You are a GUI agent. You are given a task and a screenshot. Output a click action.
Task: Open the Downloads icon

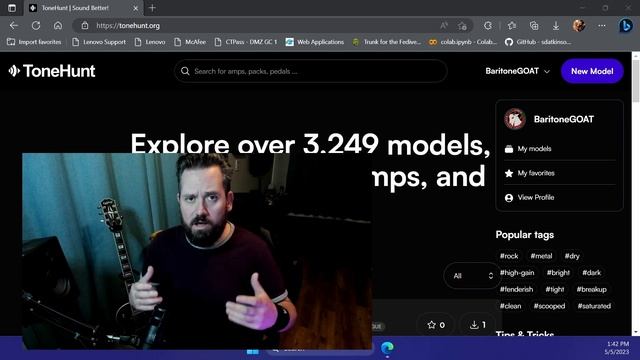556,26
